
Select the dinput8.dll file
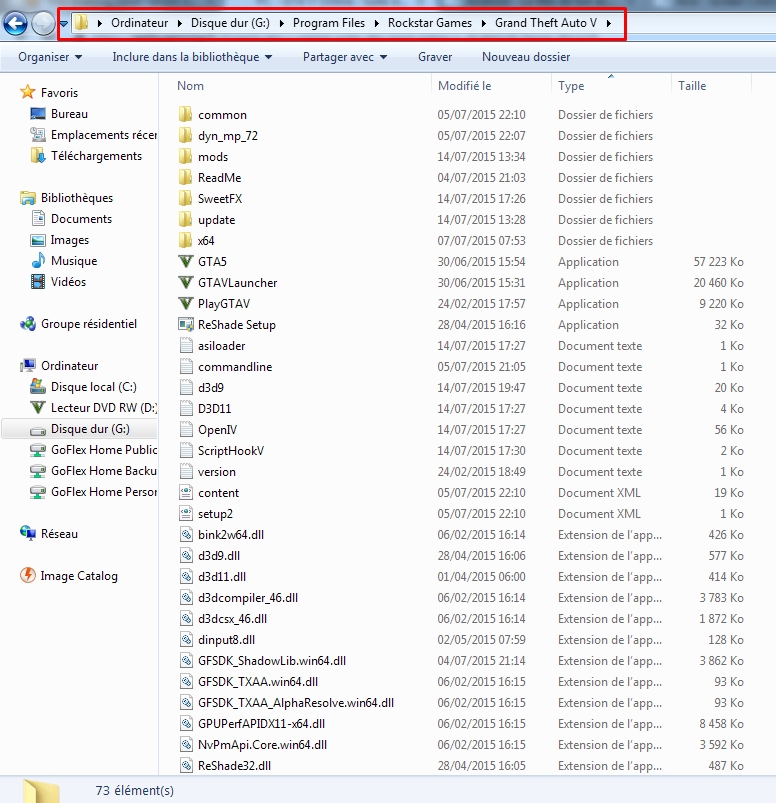226,640
